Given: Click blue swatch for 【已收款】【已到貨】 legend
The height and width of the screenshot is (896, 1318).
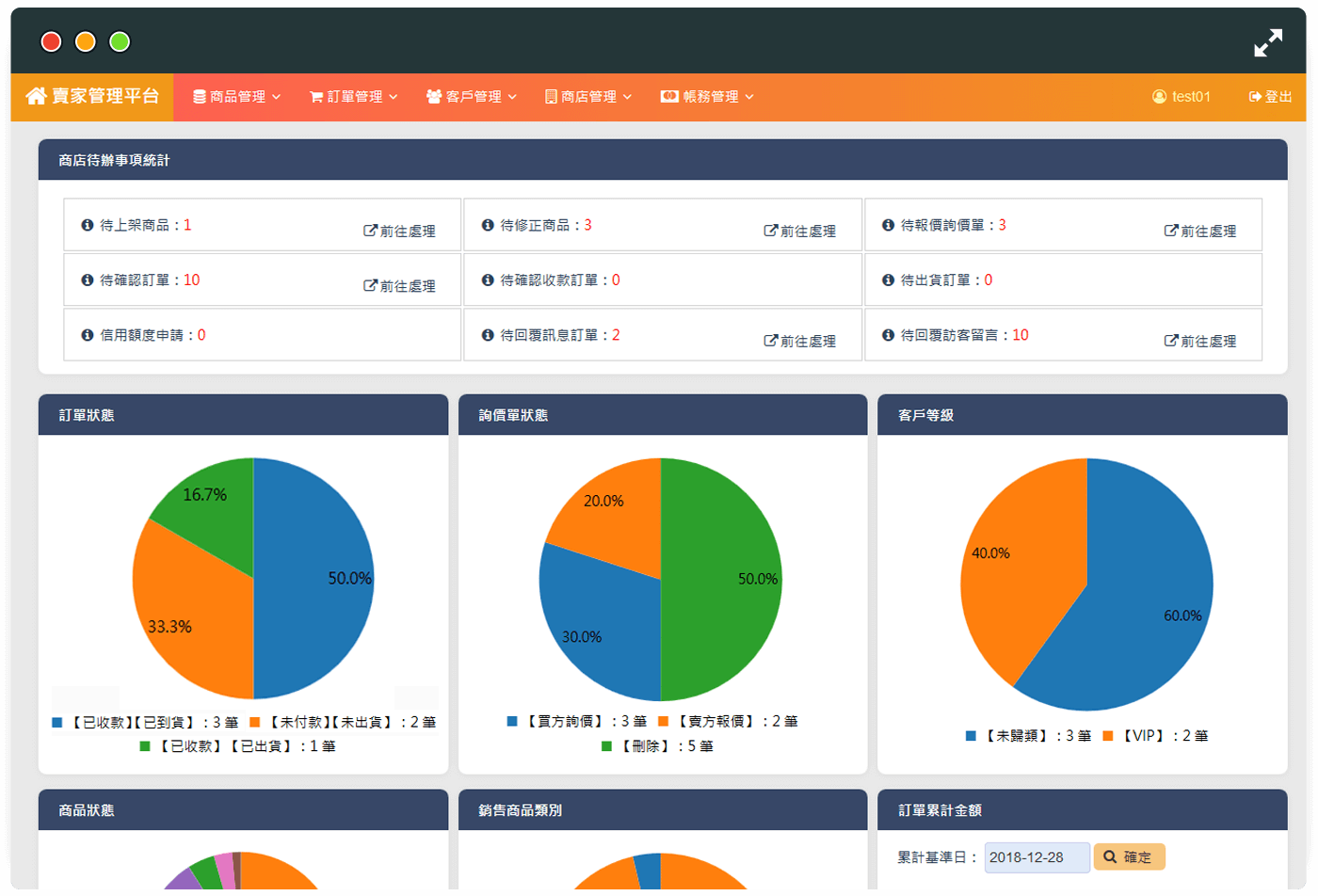Looking at the screenshot, I should 57,723.
